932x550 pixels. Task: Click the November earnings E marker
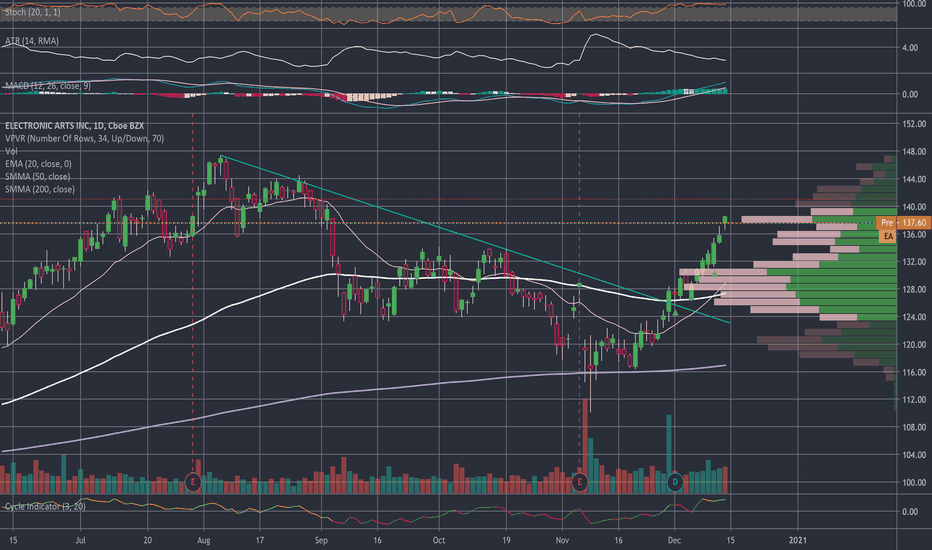(x=580, y=482)
